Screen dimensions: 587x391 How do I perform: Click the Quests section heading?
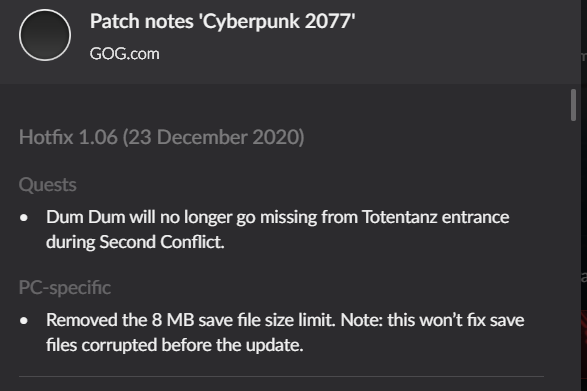[x=48, y=185]
